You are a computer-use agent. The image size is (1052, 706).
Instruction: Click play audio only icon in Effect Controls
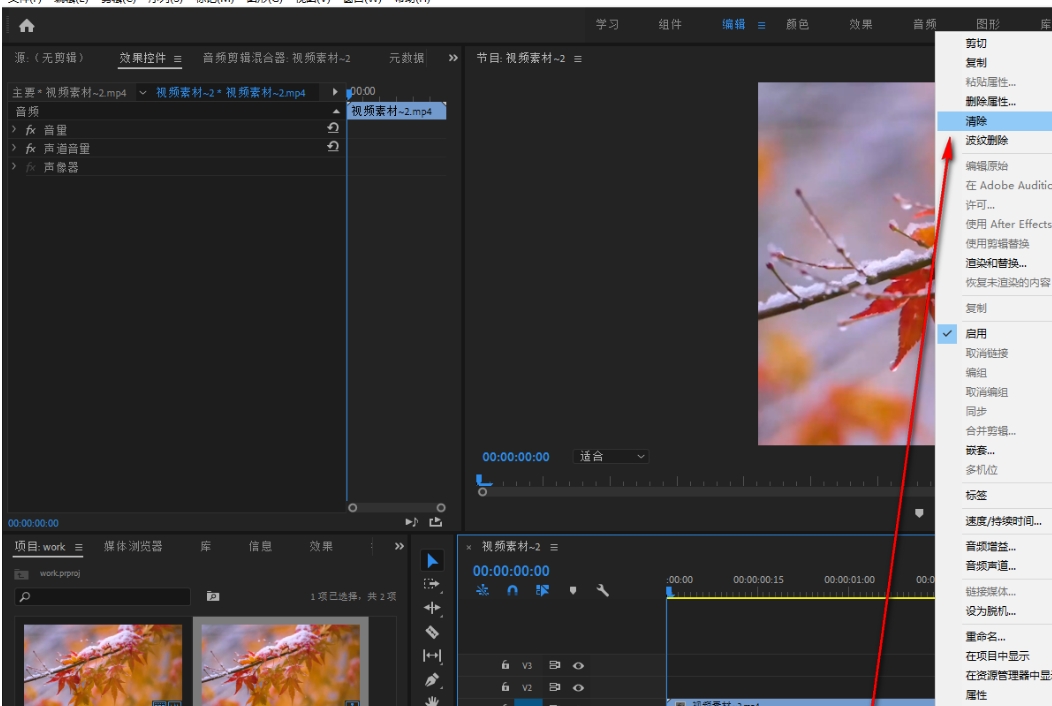pyautogui.click(x=411, y=521)
